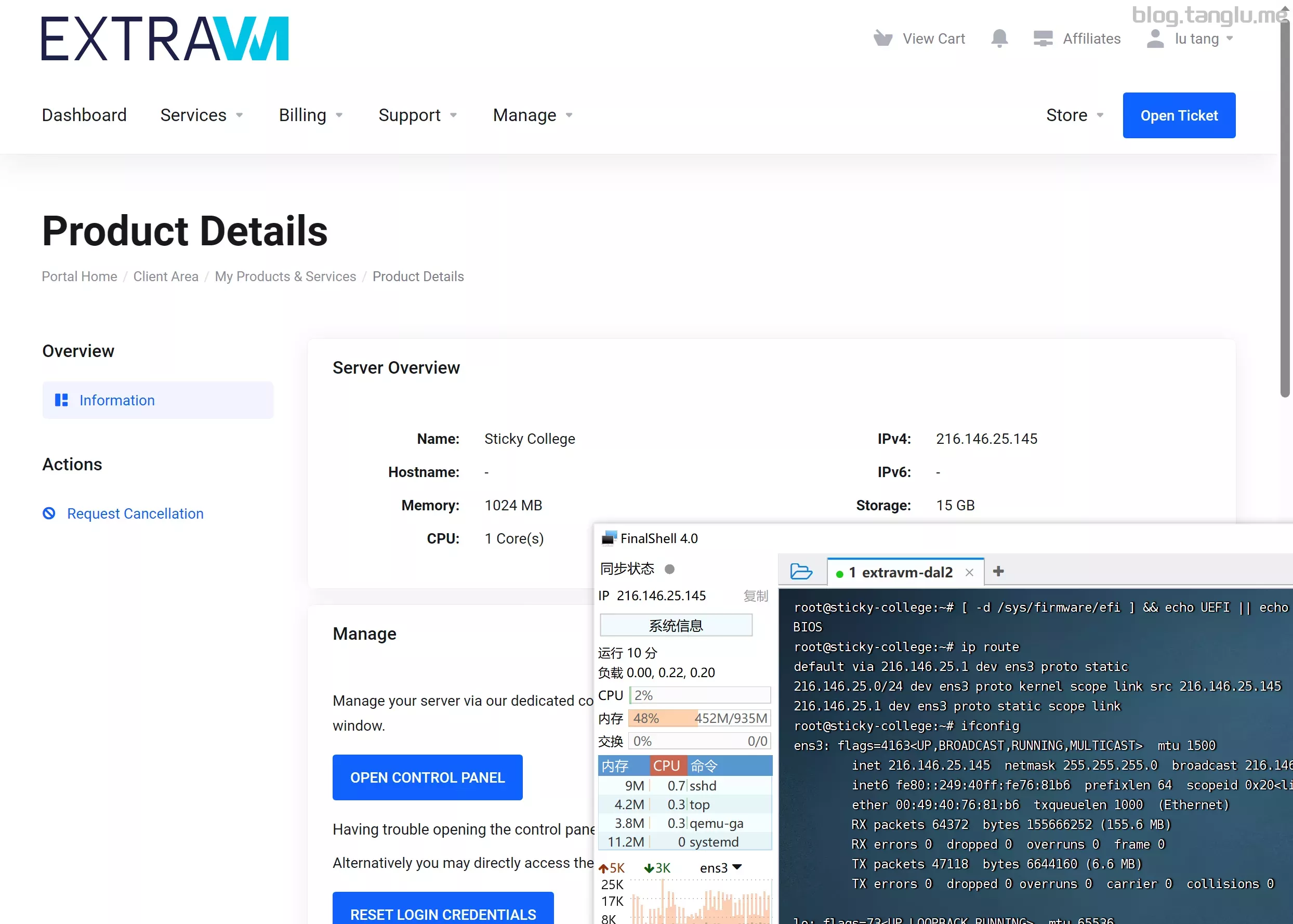Close the extravm-dal2 tab
The width and height of the screenshot is (1293, 924).
969,572
